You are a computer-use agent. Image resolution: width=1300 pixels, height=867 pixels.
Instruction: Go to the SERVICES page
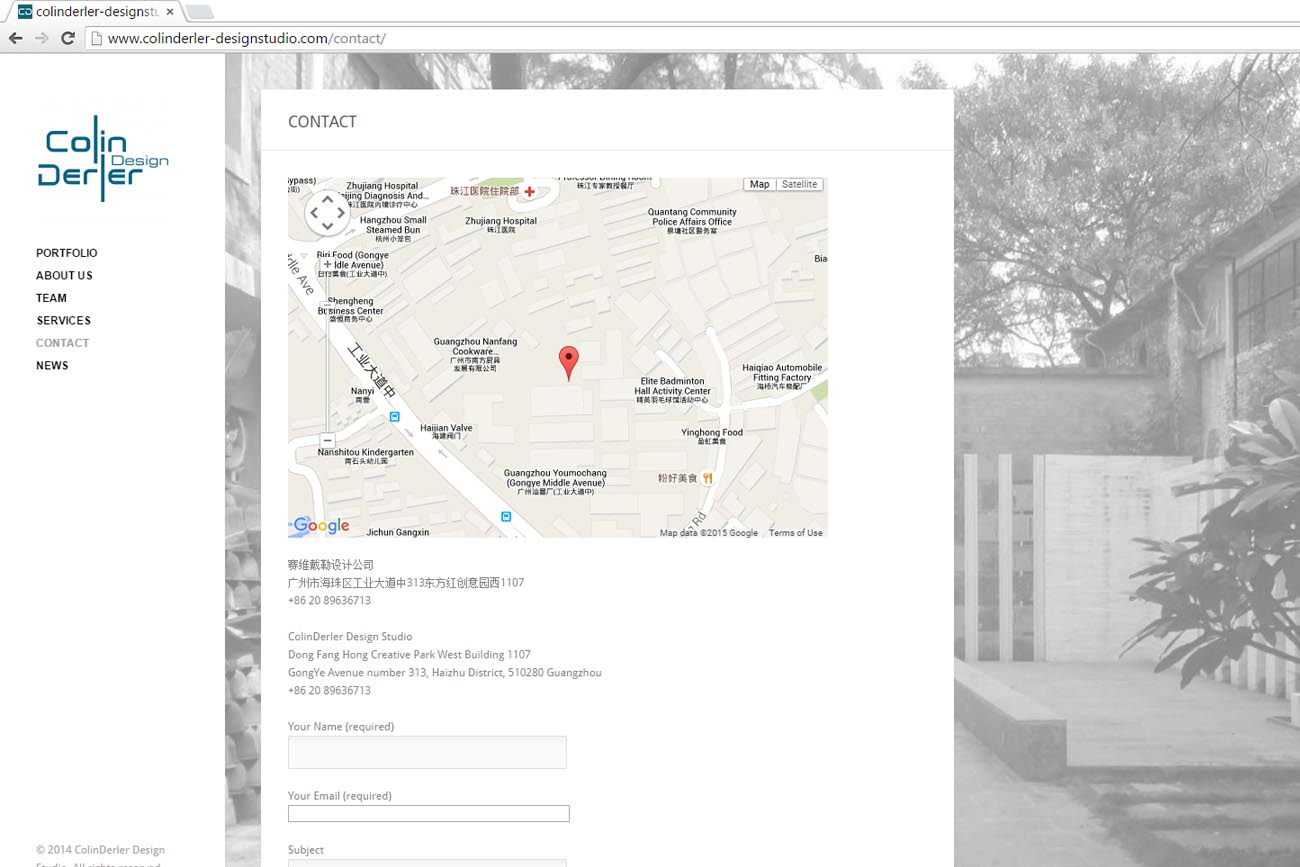click(x=63, y=321)
